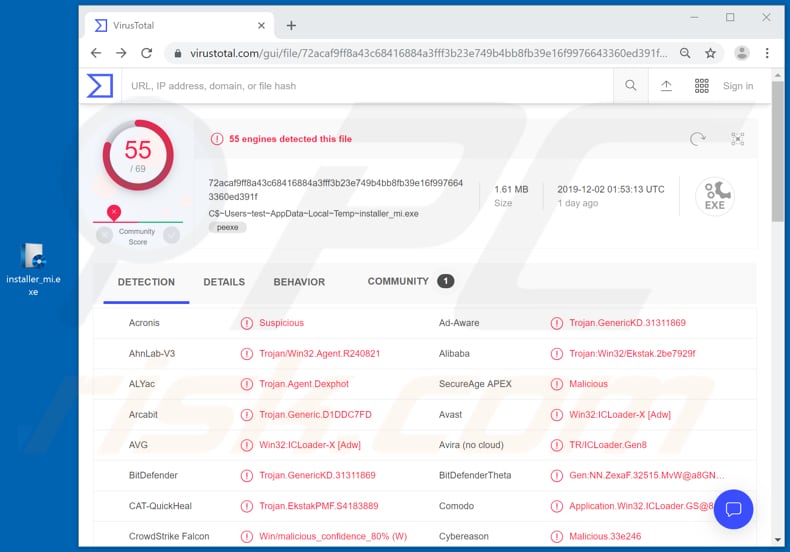Click the browser address bar URL
Viewport: 790px width, 552px height.
pos(428,53)
